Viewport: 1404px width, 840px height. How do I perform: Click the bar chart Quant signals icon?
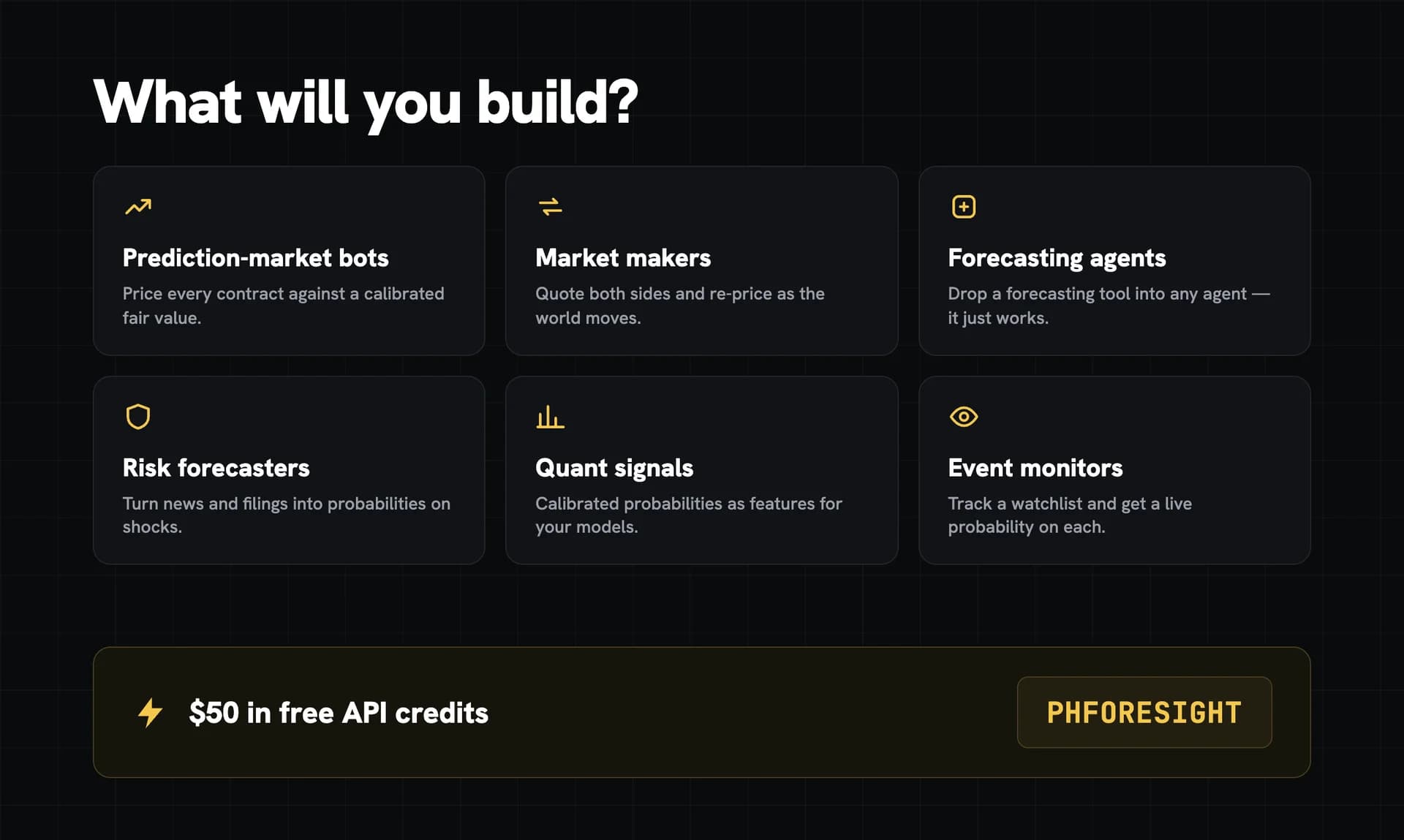(x=550, y=417)
